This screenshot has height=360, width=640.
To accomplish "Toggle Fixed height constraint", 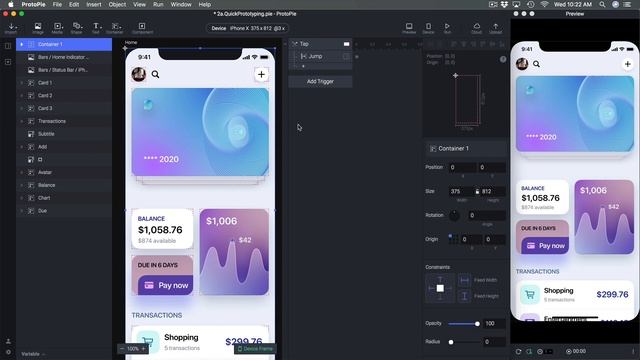I will [464, 296].
